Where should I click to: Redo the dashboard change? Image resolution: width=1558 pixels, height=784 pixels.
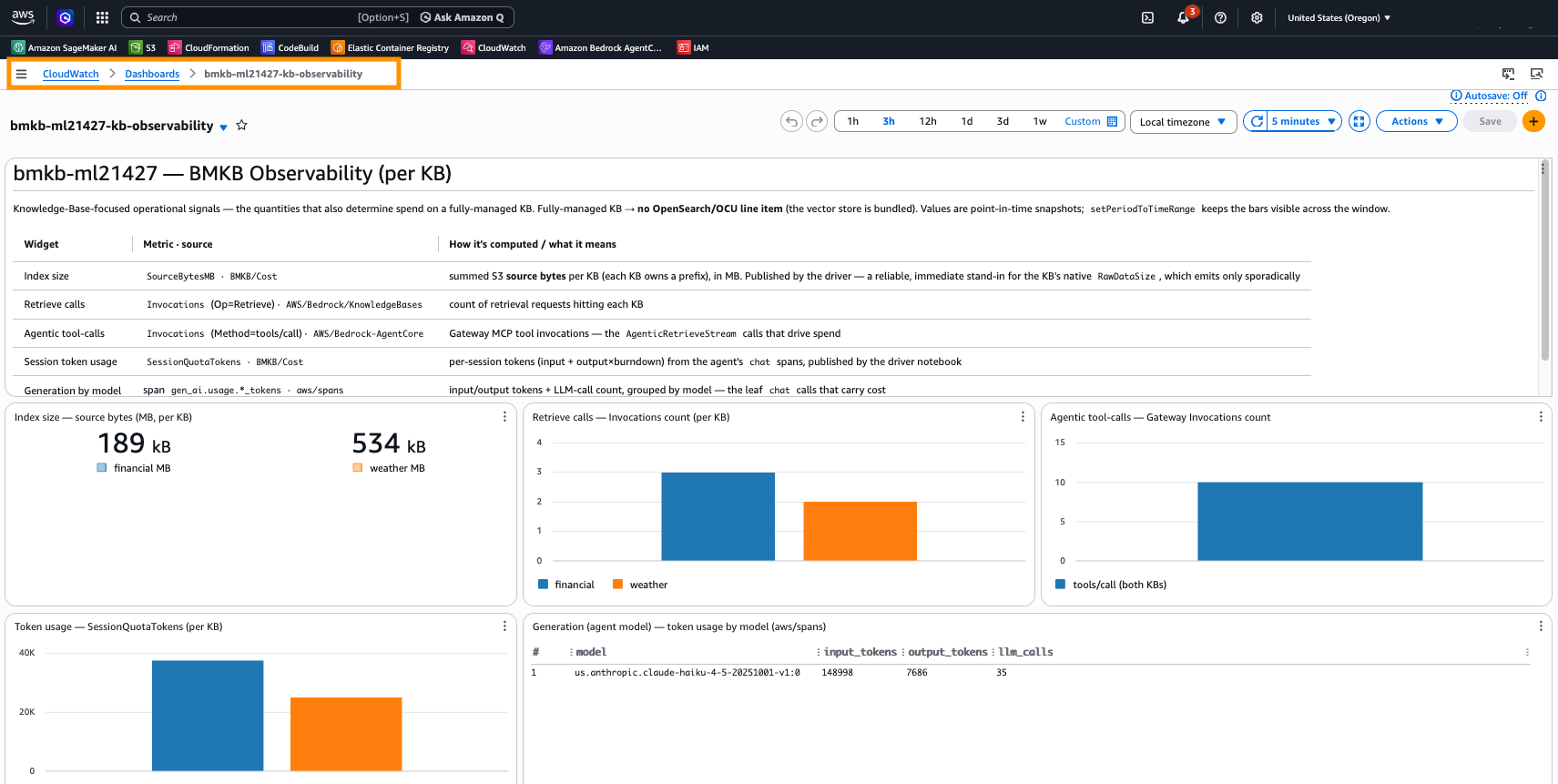coord(817,121)
